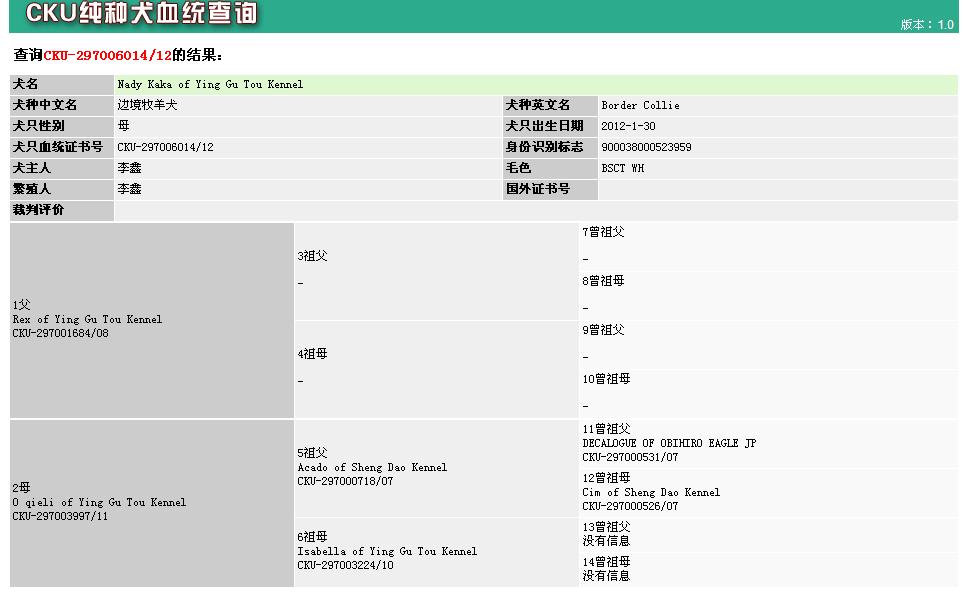Click dog name Nady Kaka of Ying Gu Tou Kennel
This screenshot has height=602, width=963.
pos(210,85)
